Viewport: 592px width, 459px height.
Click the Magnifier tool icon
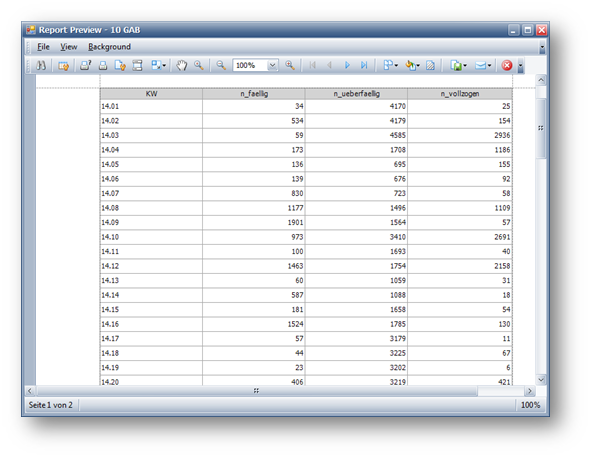coord(199,65)
